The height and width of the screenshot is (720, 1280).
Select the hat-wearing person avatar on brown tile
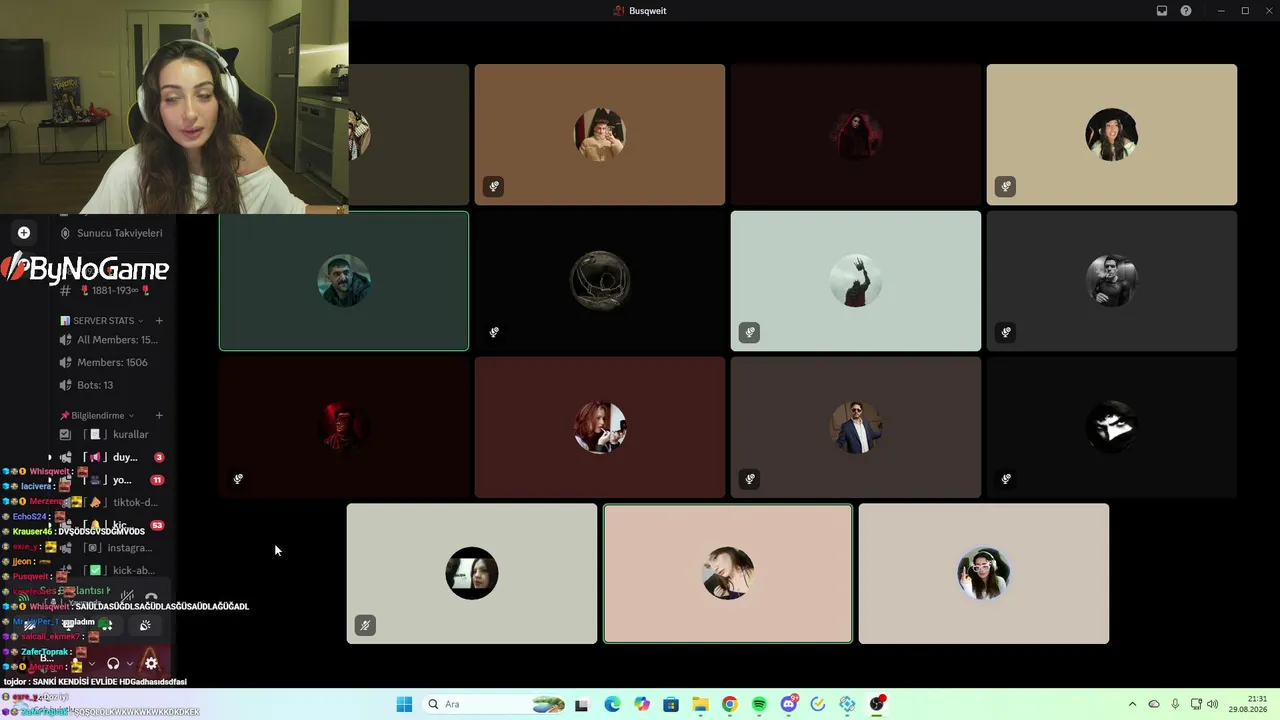(x=600, y=134)
